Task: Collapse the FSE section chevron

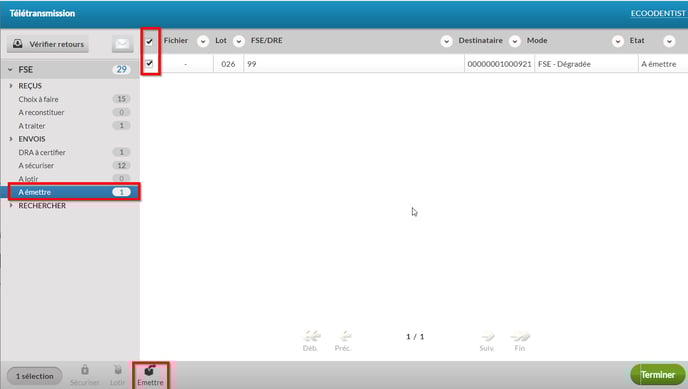Action: coord(10,69)
